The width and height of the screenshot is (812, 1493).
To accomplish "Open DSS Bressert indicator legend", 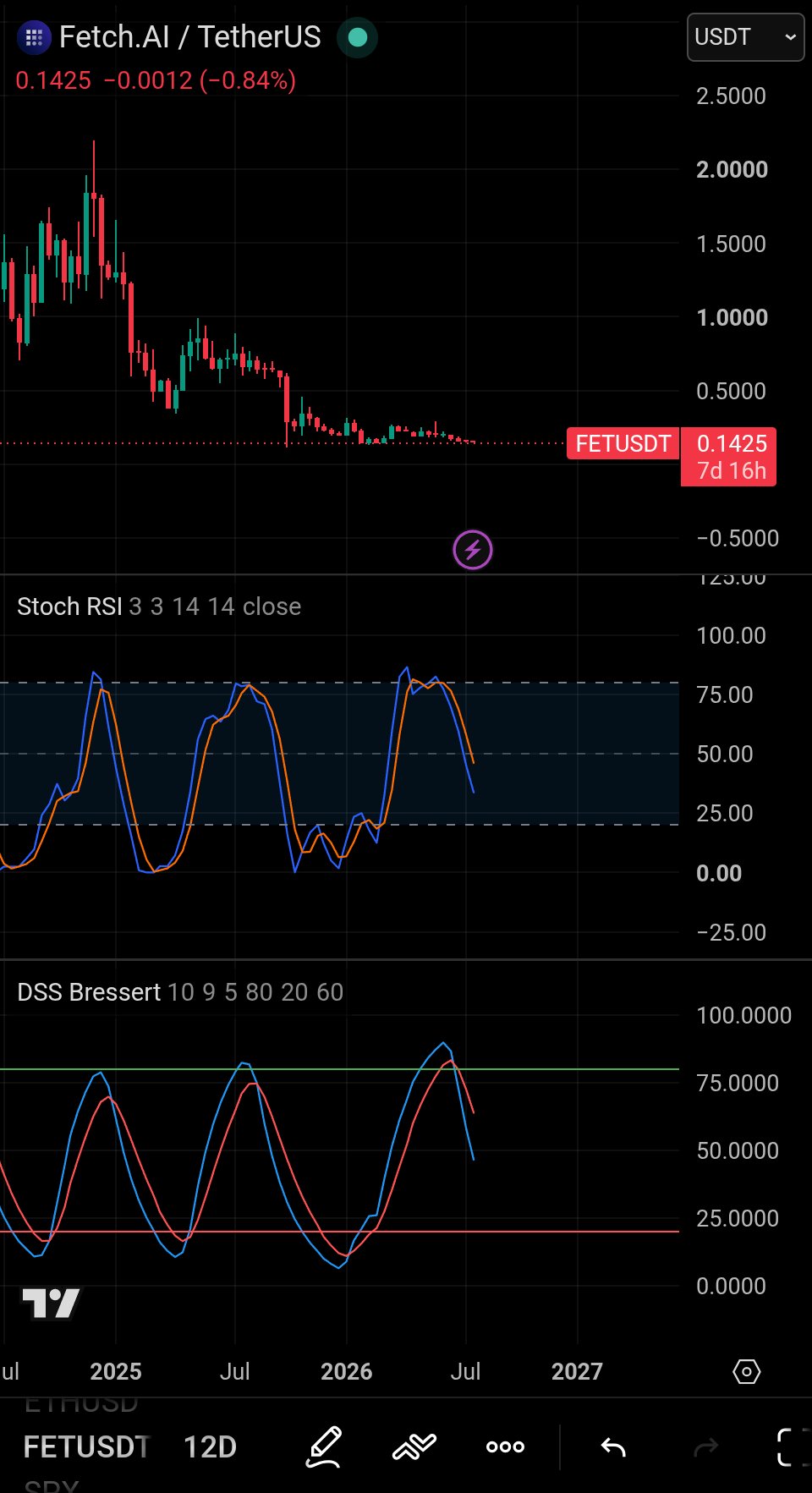I will click(180, 991).
